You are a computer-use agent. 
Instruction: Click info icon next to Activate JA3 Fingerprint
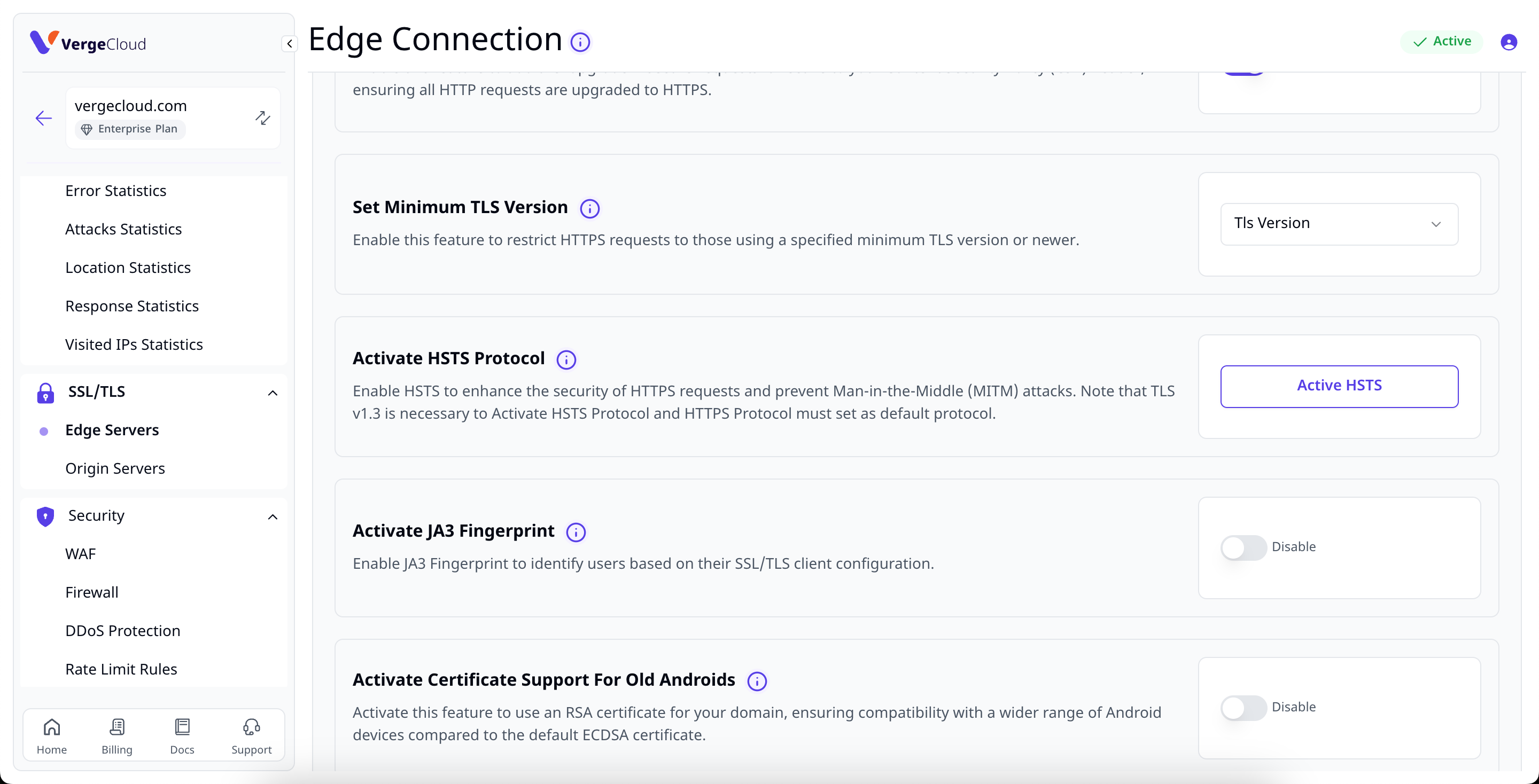(x=576, y=532)
